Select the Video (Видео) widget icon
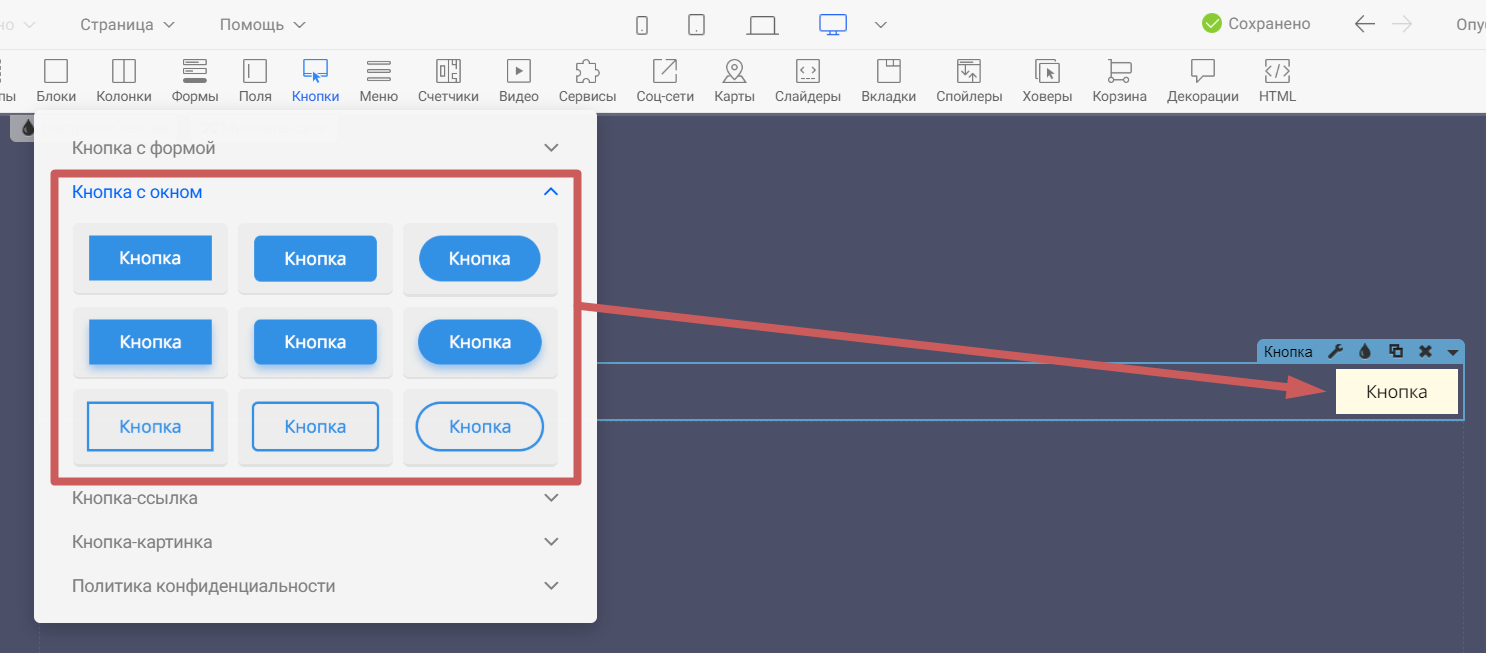The image size is (1486, 653). pos(518,80)
